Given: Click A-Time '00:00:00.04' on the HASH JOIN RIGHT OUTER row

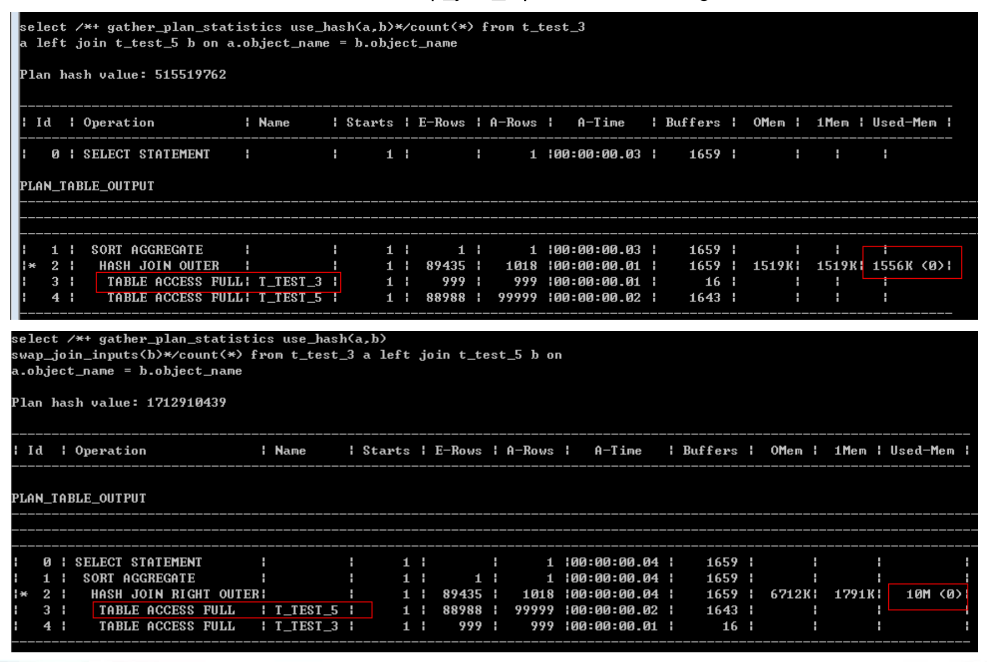Looking at the screenshot, I should click(616, 595).
